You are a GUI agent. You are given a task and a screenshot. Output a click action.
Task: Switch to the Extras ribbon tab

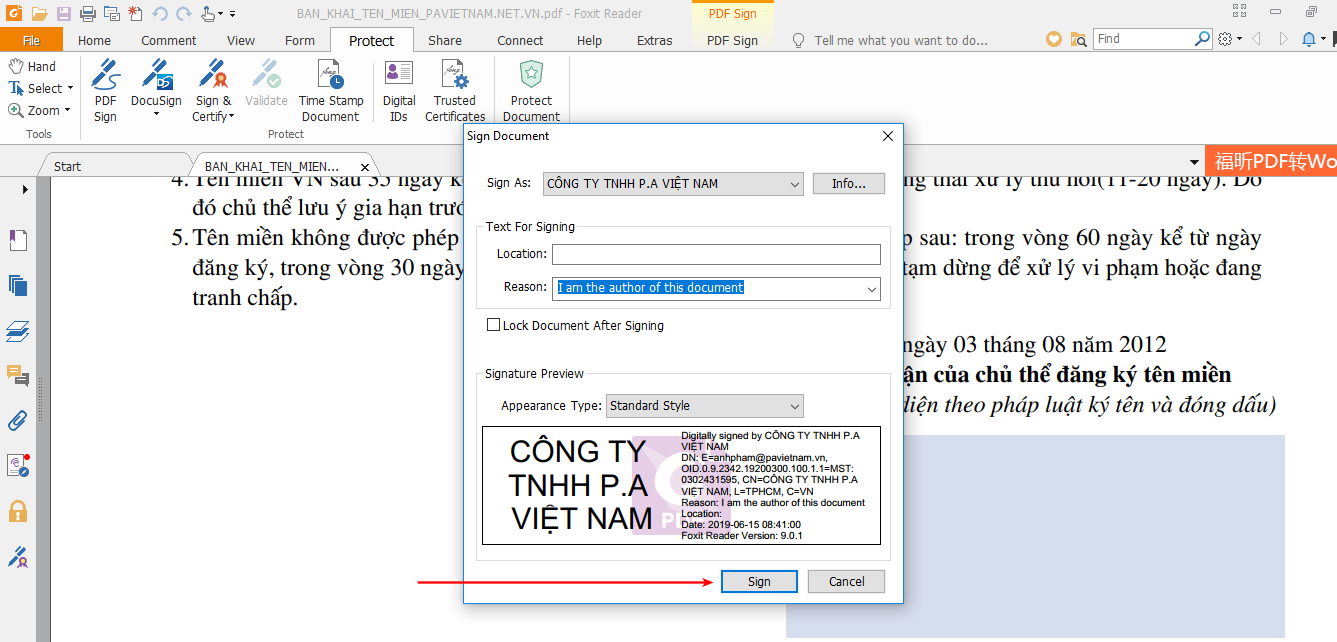[655, 40]
